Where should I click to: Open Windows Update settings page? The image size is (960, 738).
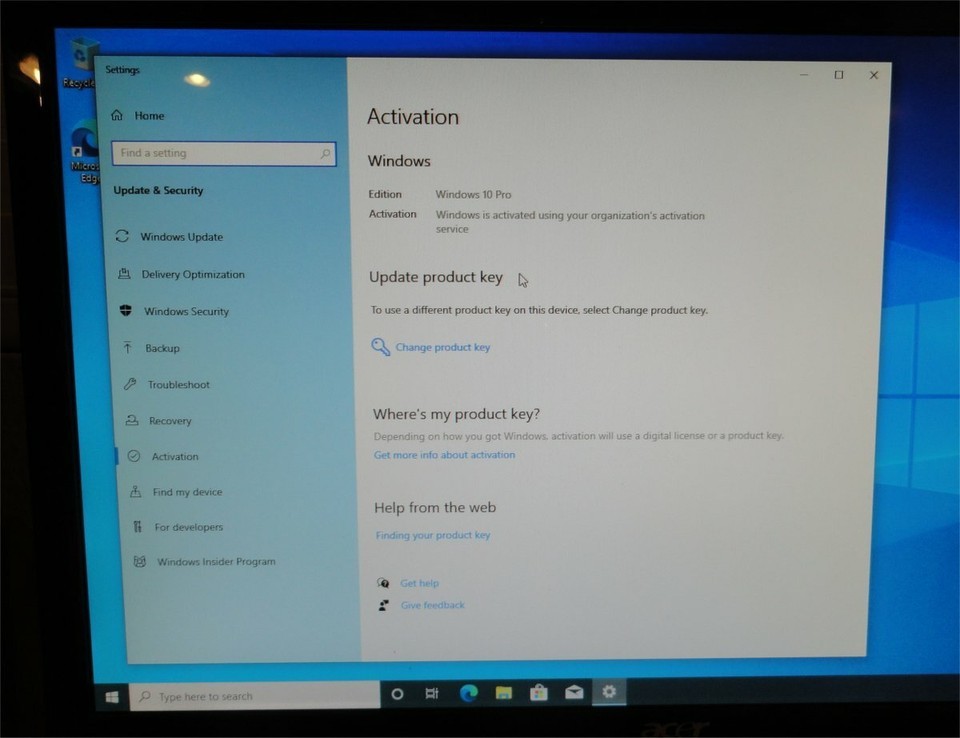[181, 237]
